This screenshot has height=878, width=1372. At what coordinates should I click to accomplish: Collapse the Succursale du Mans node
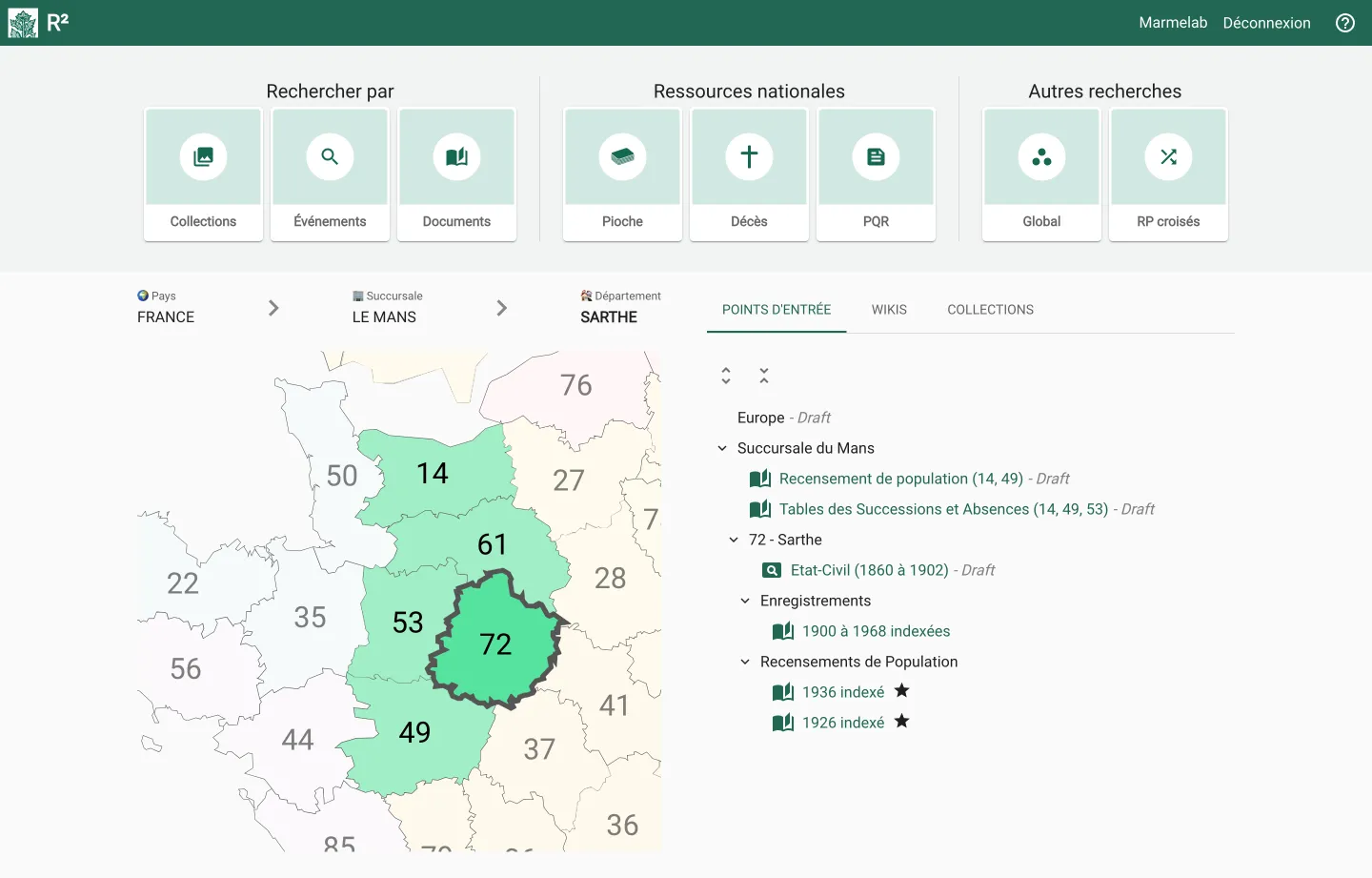(x=722, y=448)
